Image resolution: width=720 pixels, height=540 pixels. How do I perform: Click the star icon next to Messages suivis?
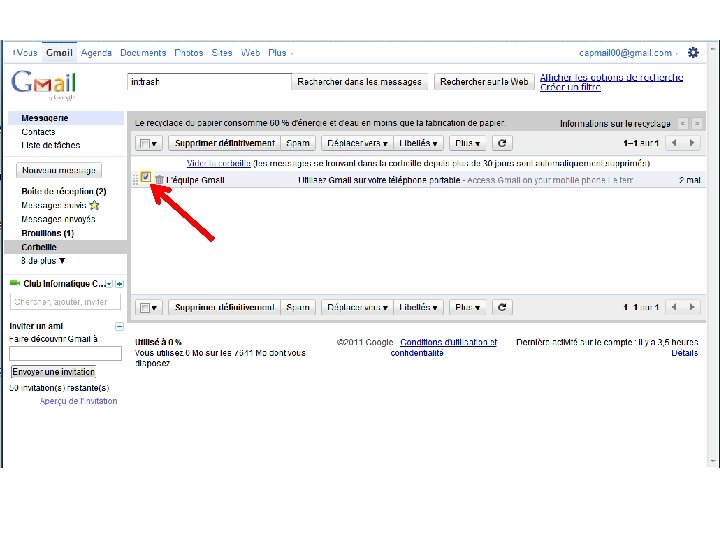coord(94,205)
